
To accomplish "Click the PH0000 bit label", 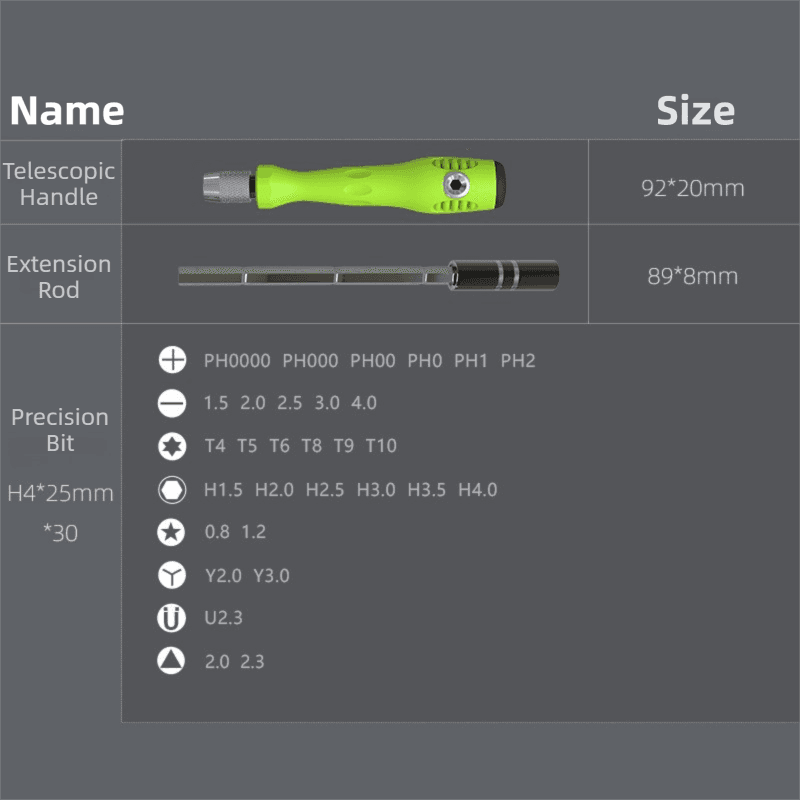I will click(x=237, y=361).
